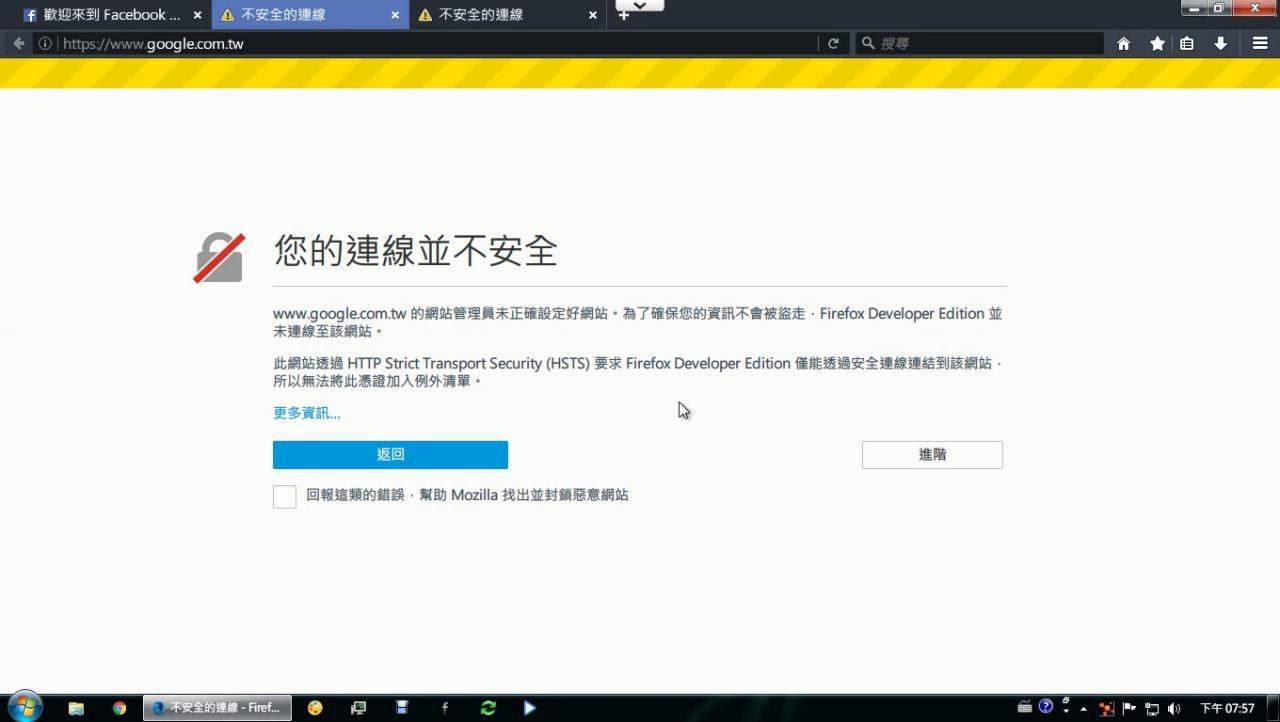The width and height of the screenshot is (1280, 722).
Task: Open the orange app icon in system tray
Action: tap(1106, 709)
